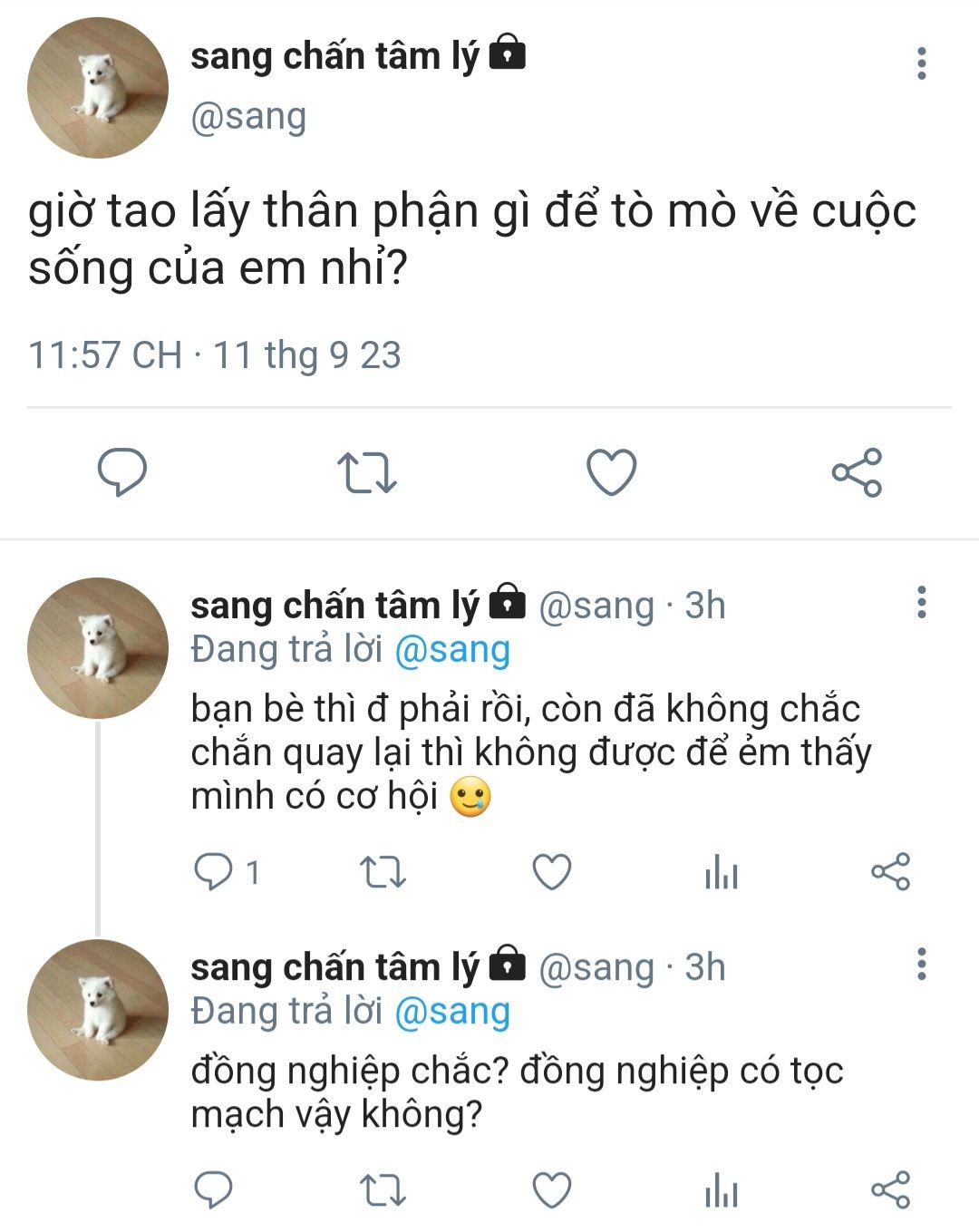Reply to the second reply tweet

pos(214,1189)
